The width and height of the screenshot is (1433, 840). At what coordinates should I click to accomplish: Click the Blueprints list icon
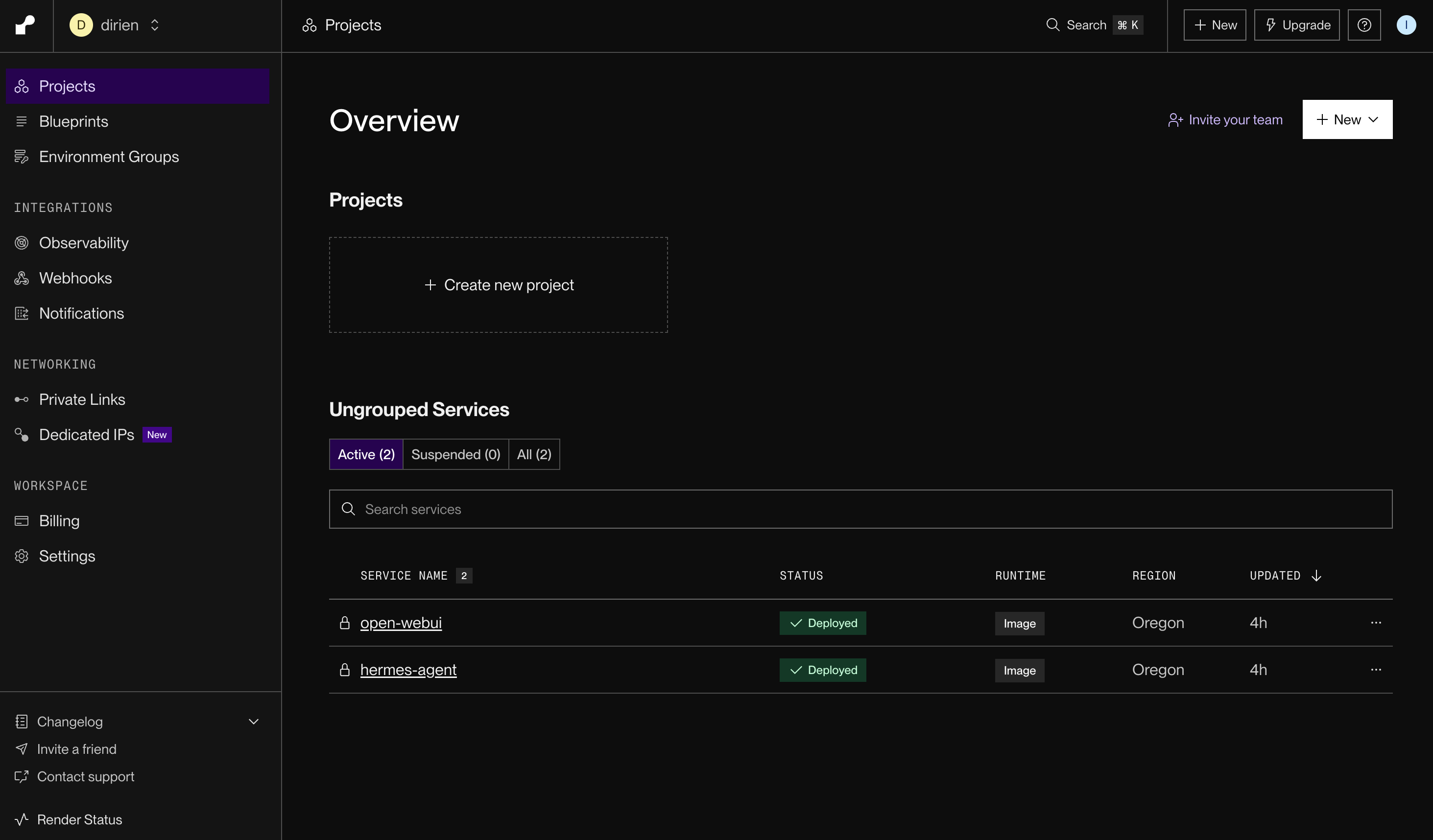coord(21,121)
